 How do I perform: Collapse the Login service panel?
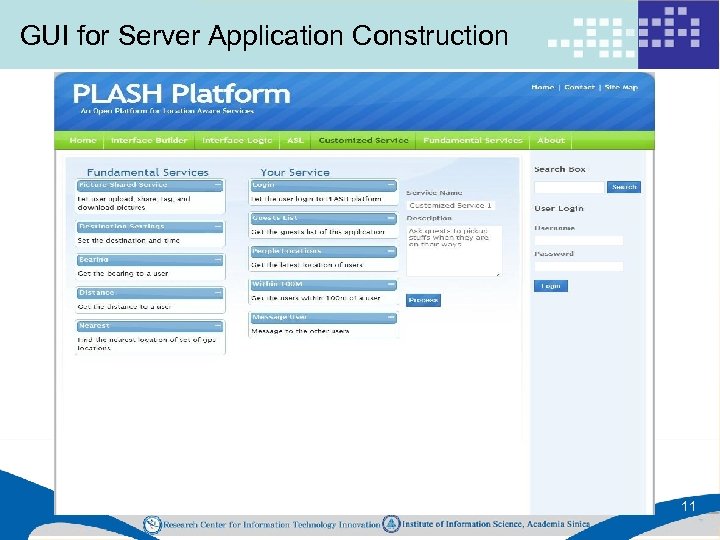pos(391,185)
